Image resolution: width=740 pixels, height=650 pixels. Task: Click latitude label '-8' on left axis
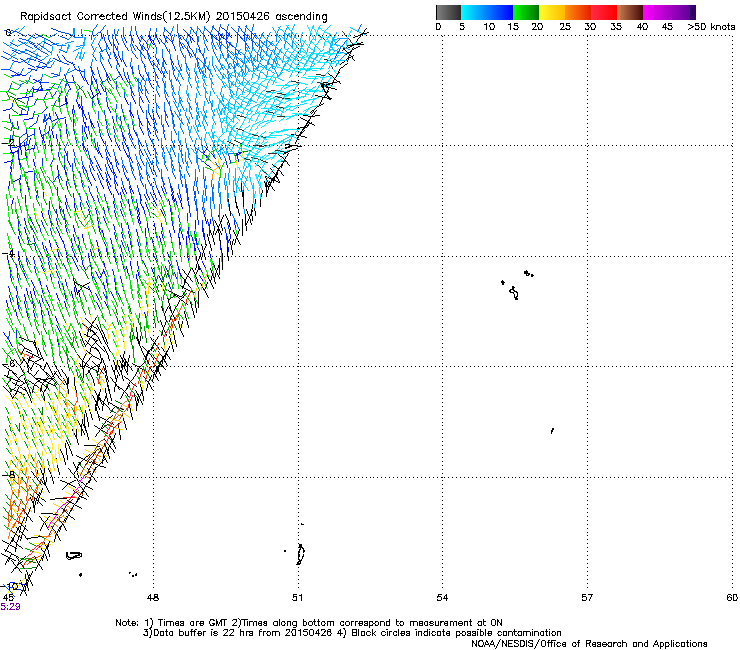9,475
